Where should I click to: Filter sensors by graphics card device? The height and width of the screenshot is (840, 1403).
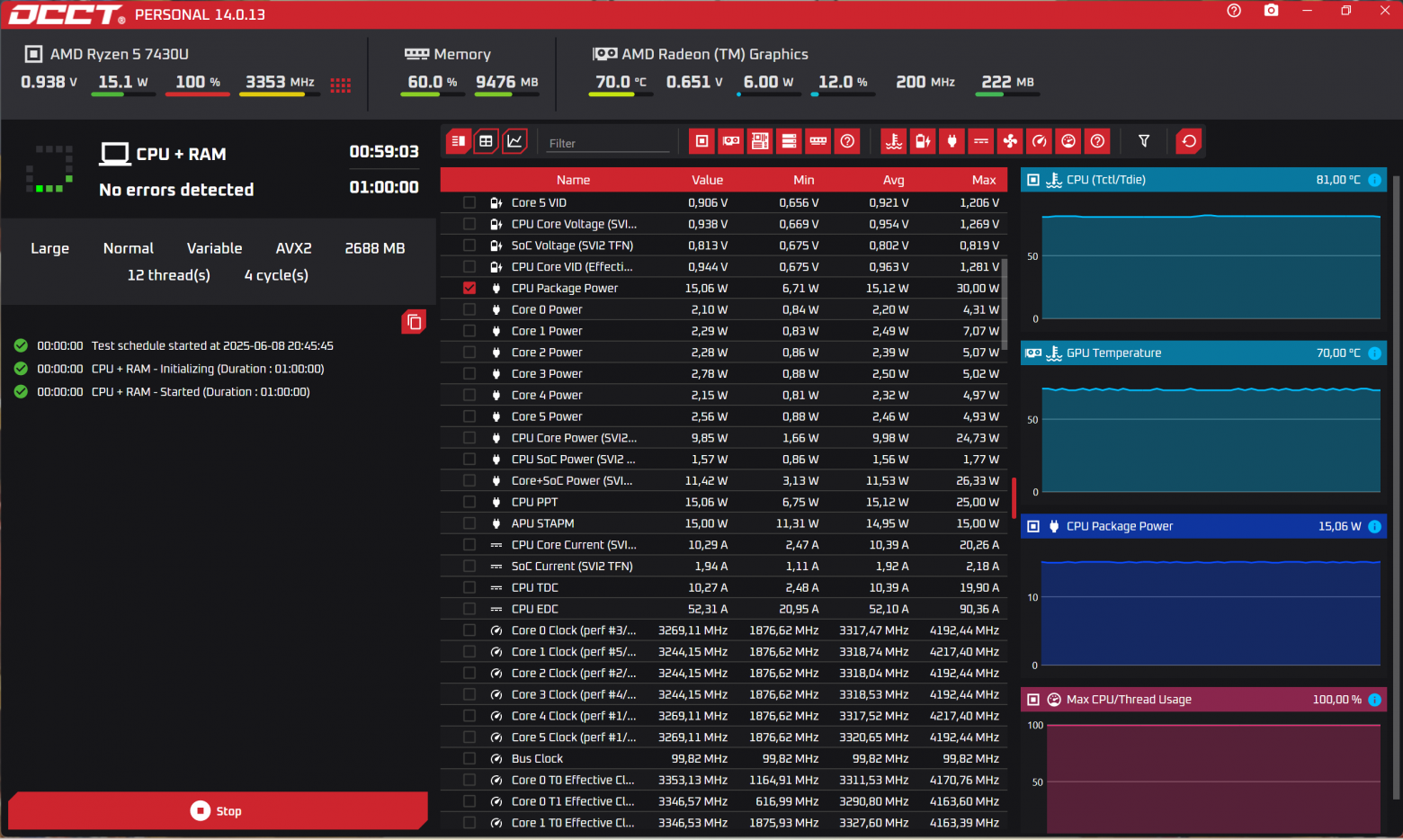[x=731, y=141]
